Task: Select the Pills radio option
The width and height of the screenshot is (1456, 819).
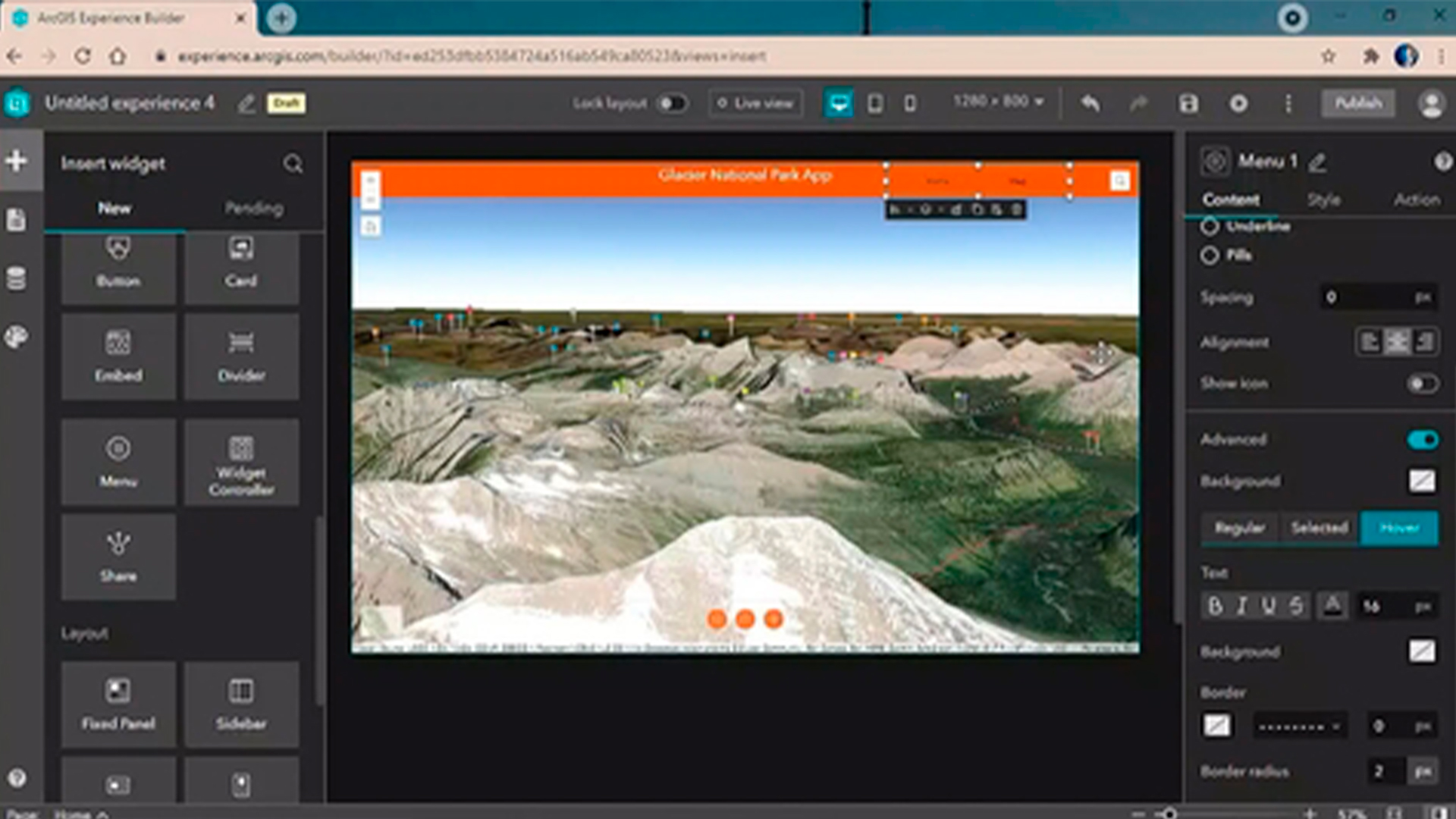Action: (x=1210, y=256)
